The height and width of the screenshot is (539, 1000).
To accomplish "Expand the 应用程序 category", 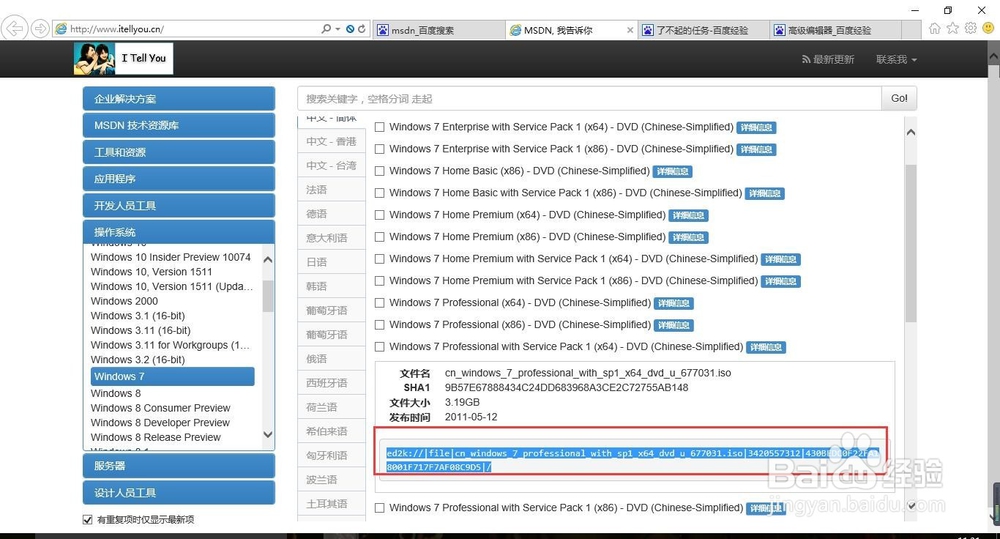I will (x=179, y=179).
